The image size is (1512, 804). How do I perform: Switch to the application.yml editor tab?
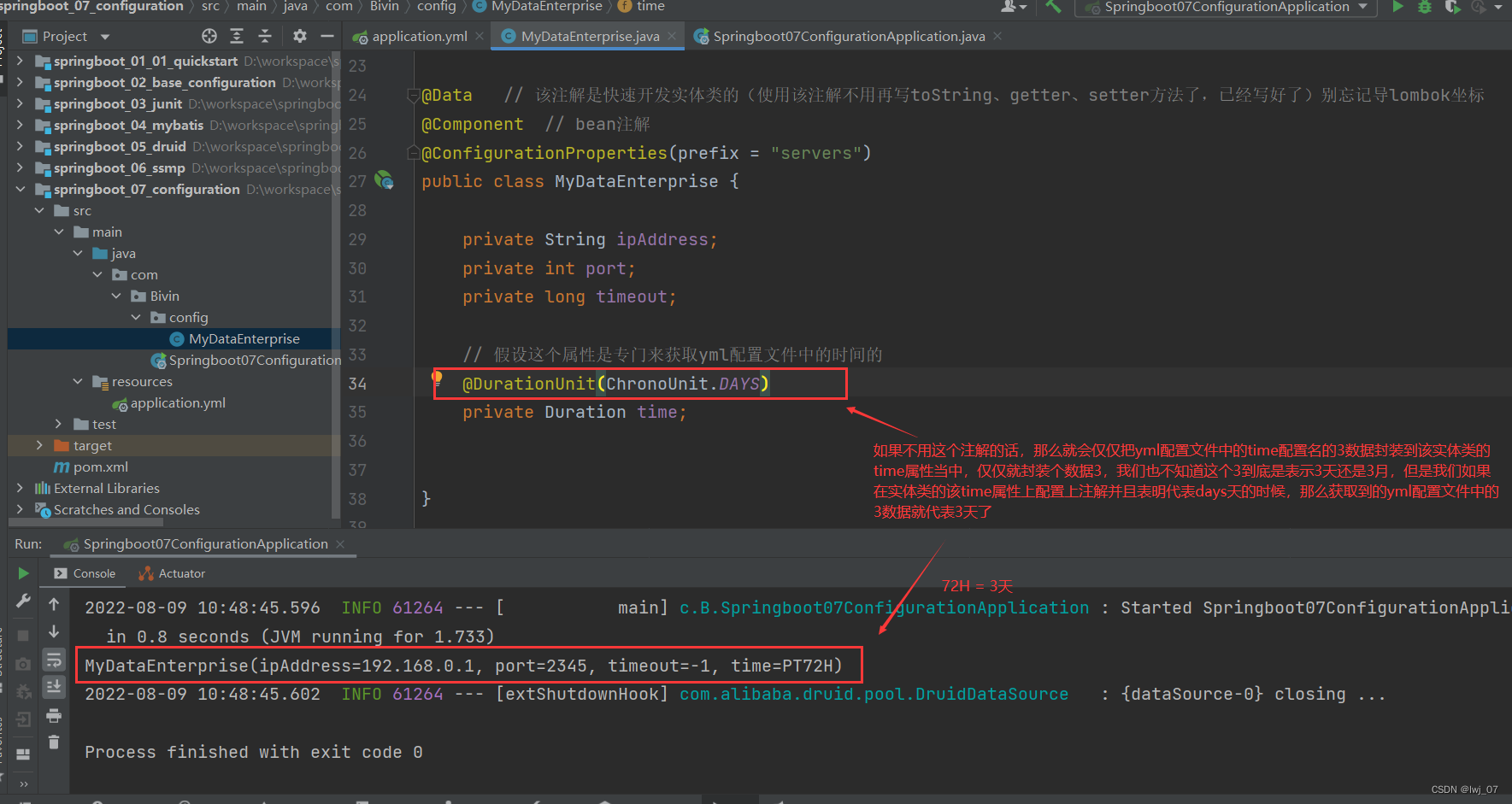pyautogui.click(x=419, y=36)
